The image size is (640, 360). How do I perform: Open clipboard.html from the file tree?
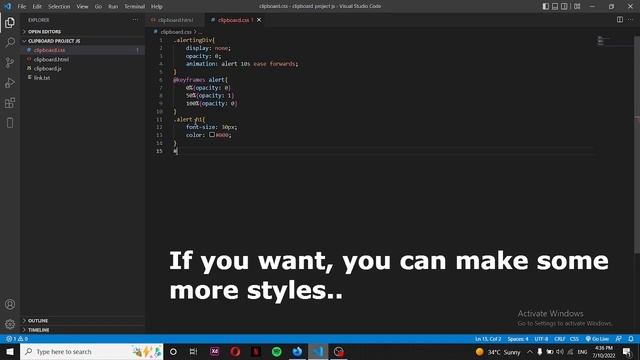tap(82, 59)
